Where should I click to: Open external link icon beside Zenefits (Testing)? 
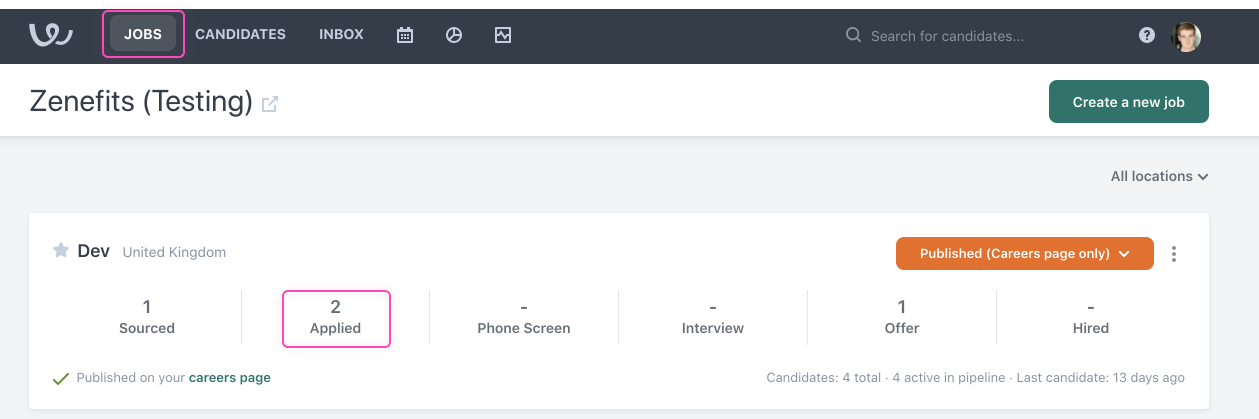point(270,103)
